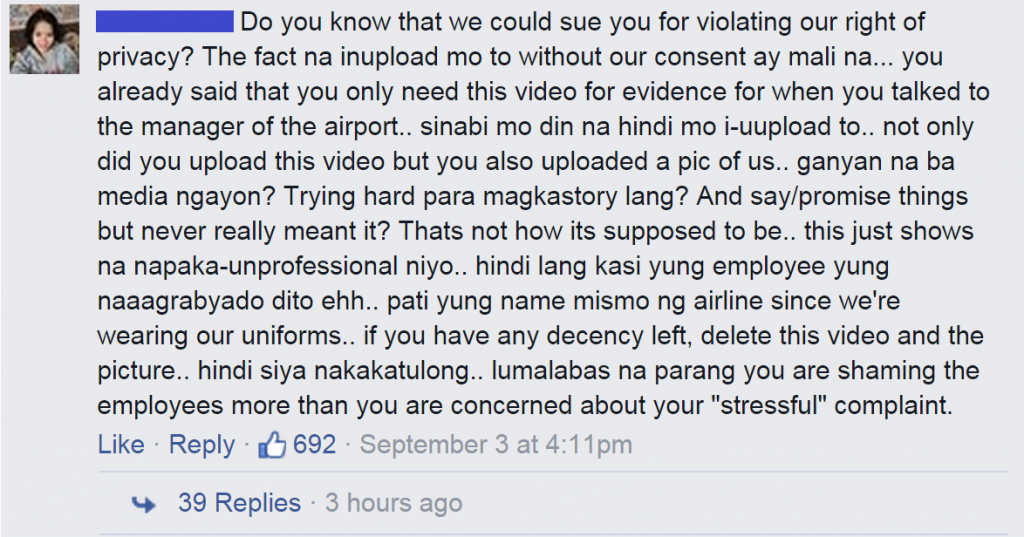Select the avatar of the woman commenter

click(44, 39)
